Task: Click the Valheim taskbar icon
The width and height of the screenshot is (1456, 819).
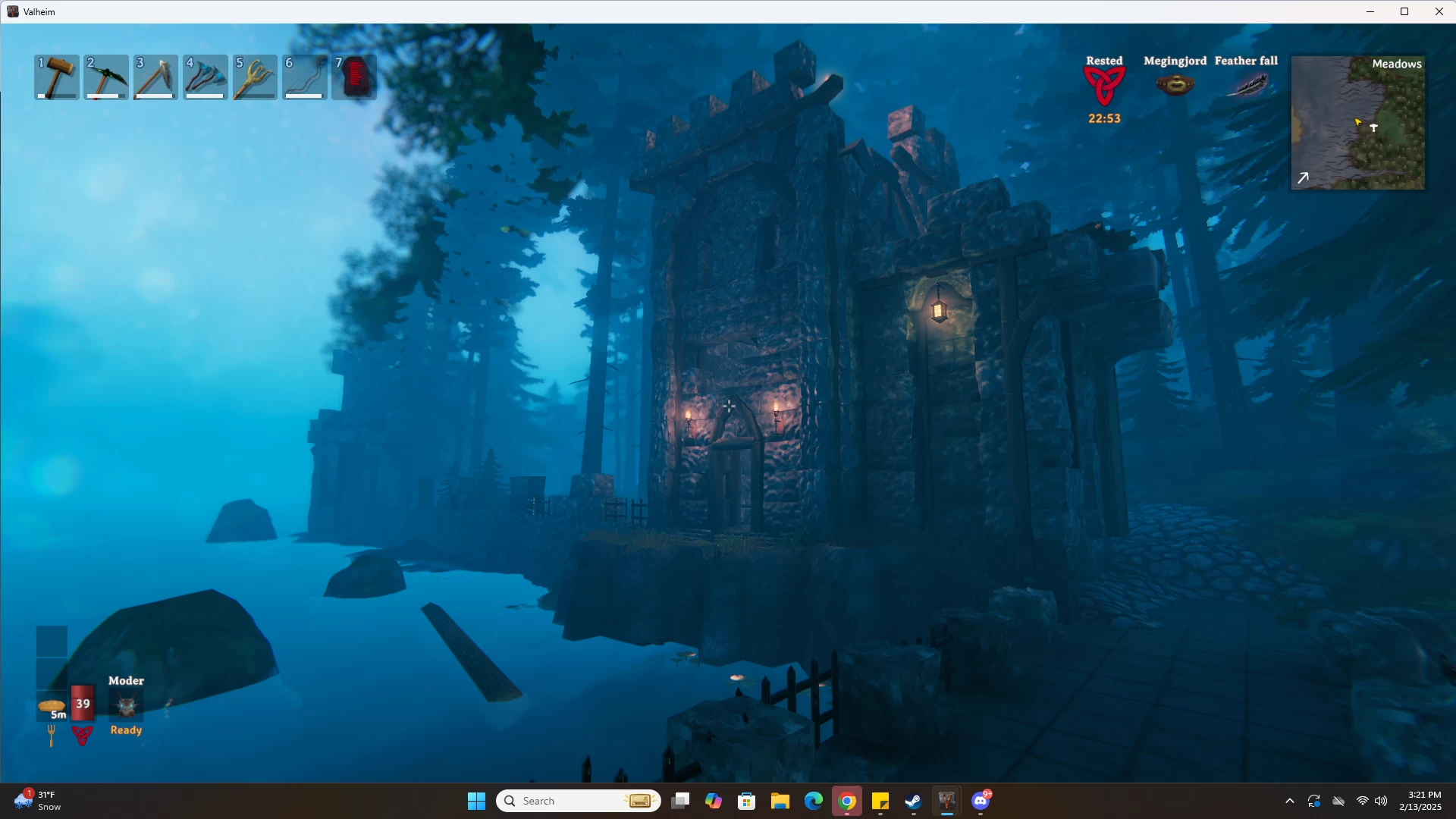Action: (947, 801)
